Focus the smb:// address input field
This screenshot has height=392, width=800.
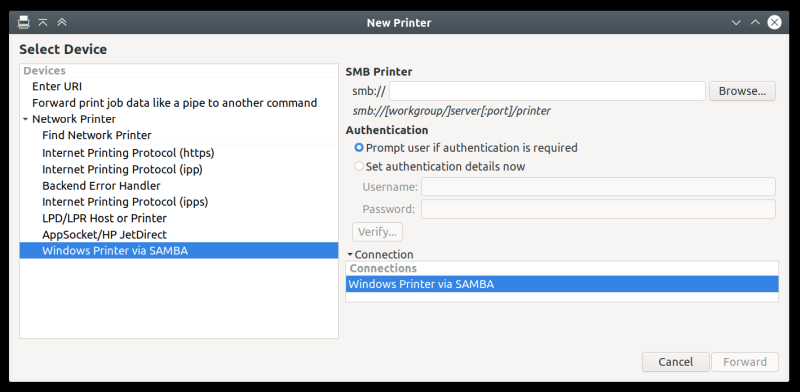547,91
